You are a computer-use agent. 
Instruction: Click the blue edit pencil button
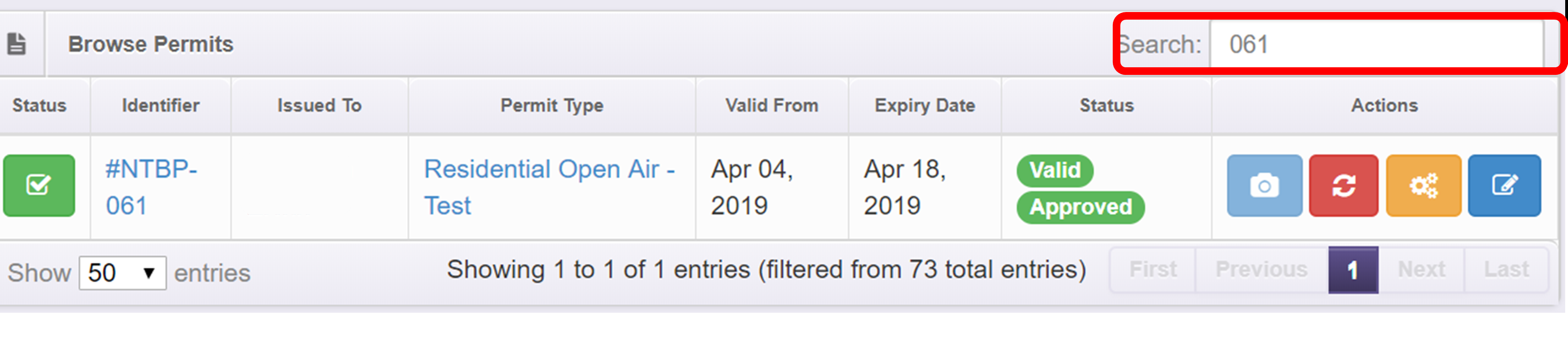tap(1504, 185)
